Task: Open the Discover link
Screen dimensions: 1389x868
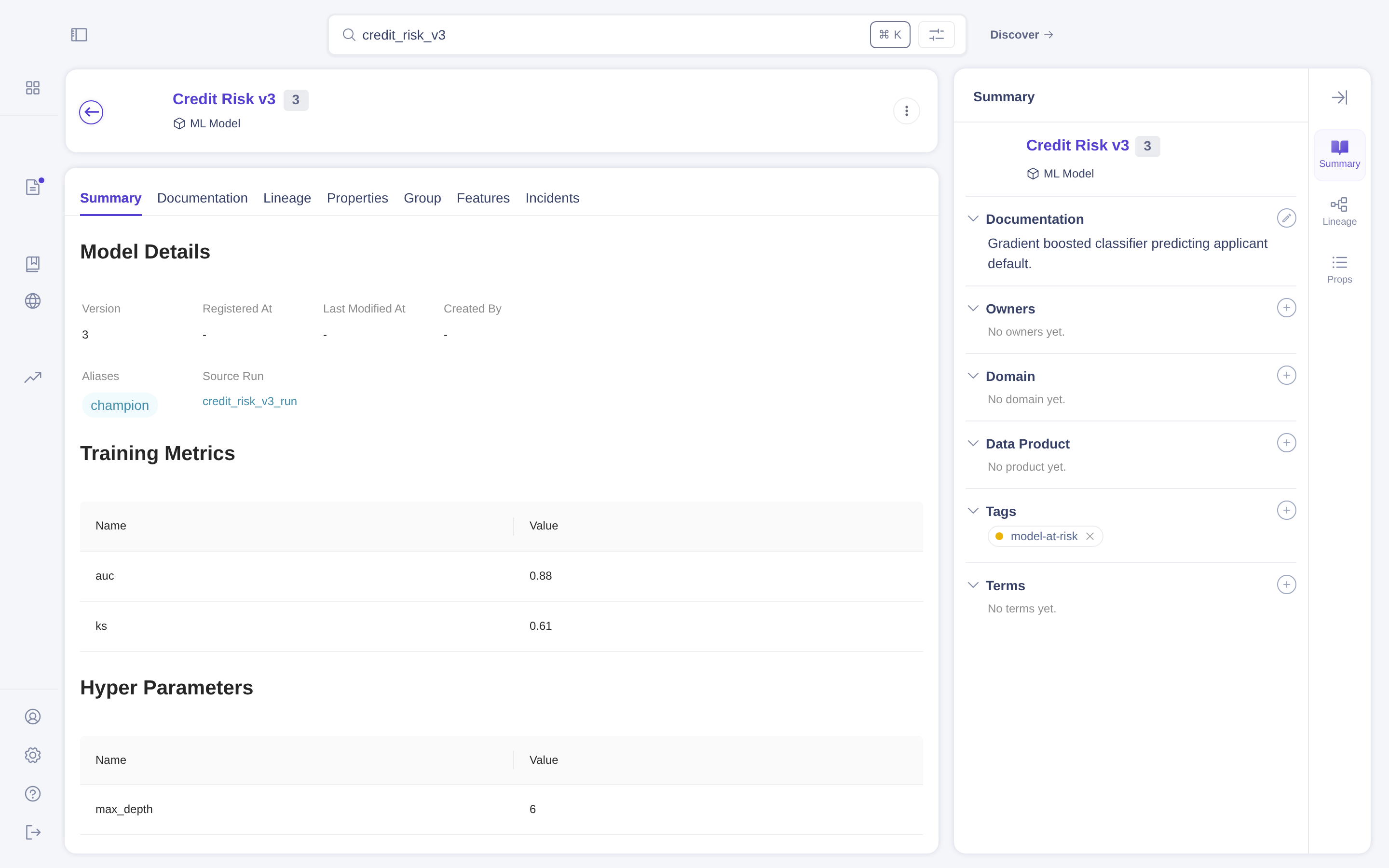Action: [x=1021, y=35]
